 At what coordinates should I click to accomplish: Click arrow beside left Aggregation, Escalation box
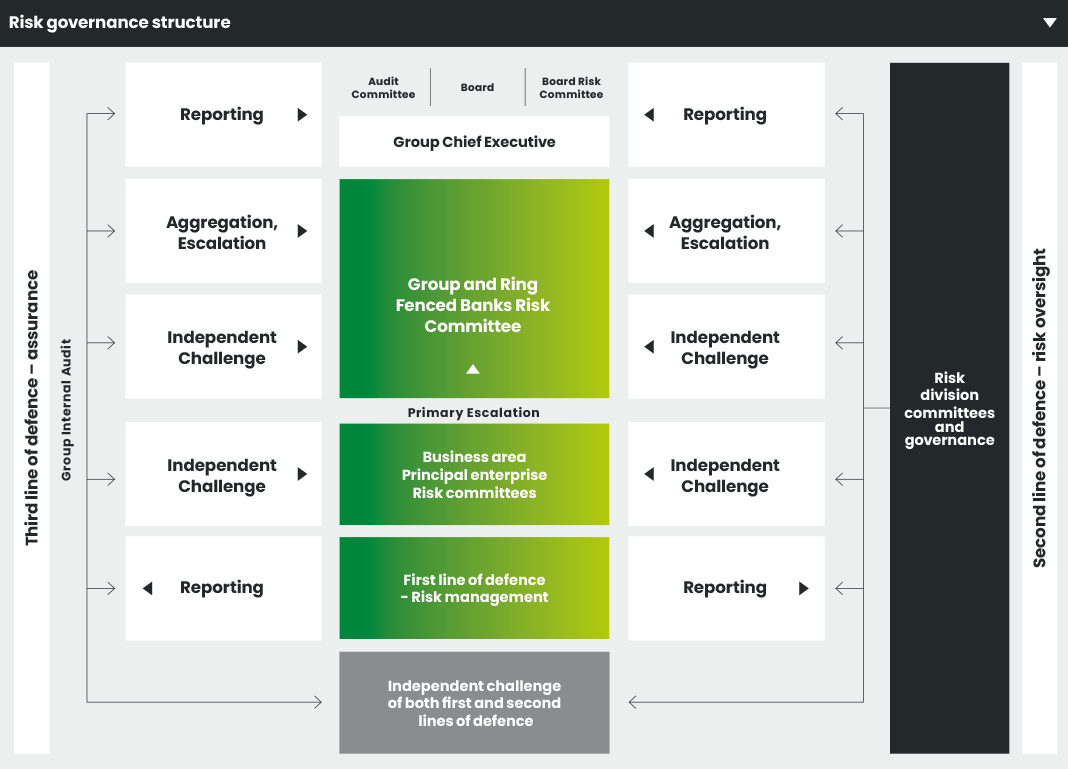302,231
